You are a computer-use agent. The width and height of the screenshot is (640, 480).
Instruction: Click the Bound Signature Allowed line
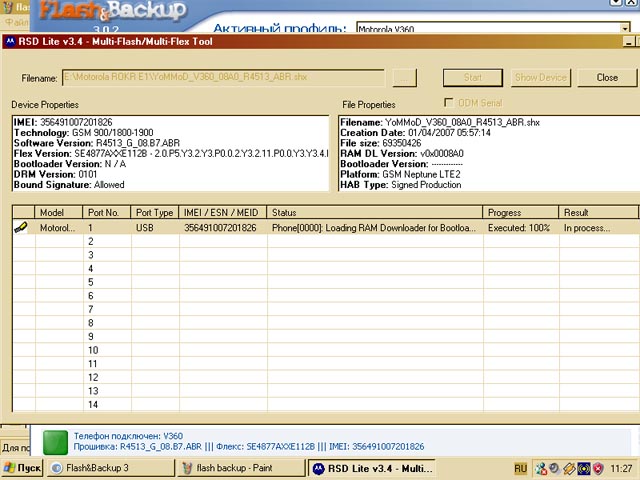pyautogui.click(x=69, y=185)
